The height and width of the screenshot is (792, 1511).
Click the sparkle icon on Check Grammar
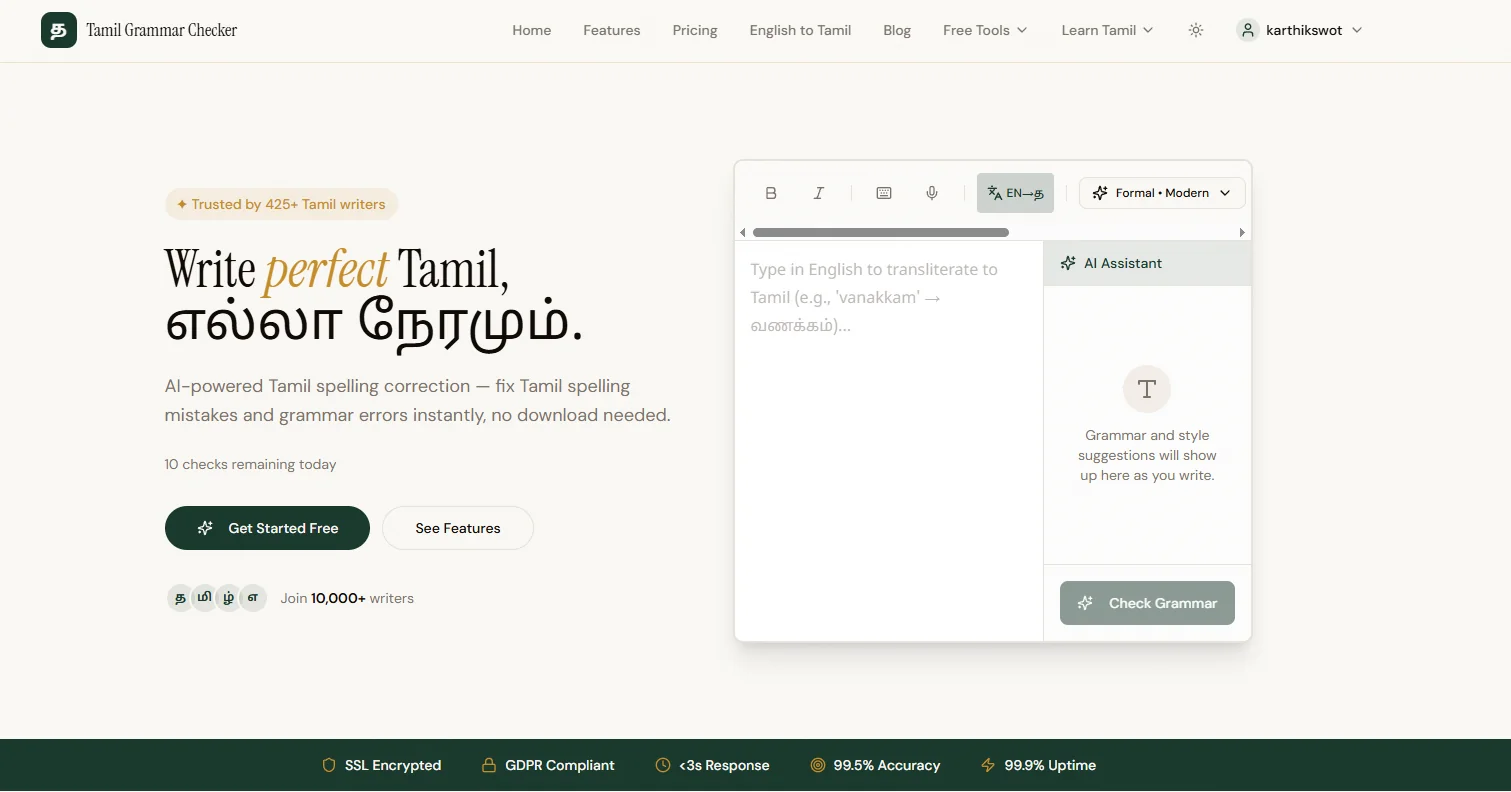click(1085, 603)
